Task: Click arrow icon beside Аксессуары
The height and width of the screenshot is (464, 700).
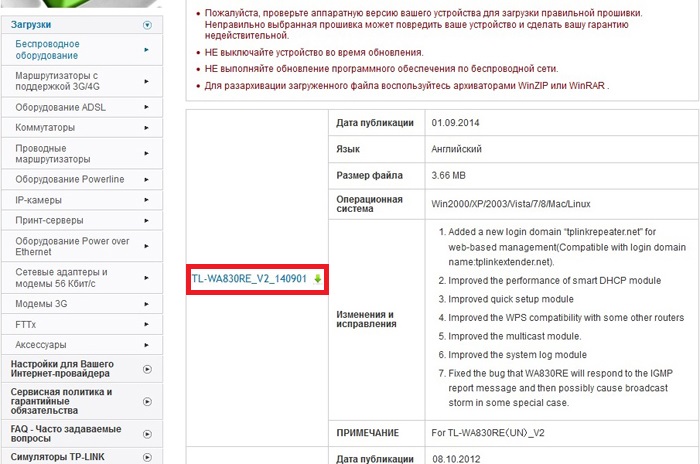Action: pos(146,345)
